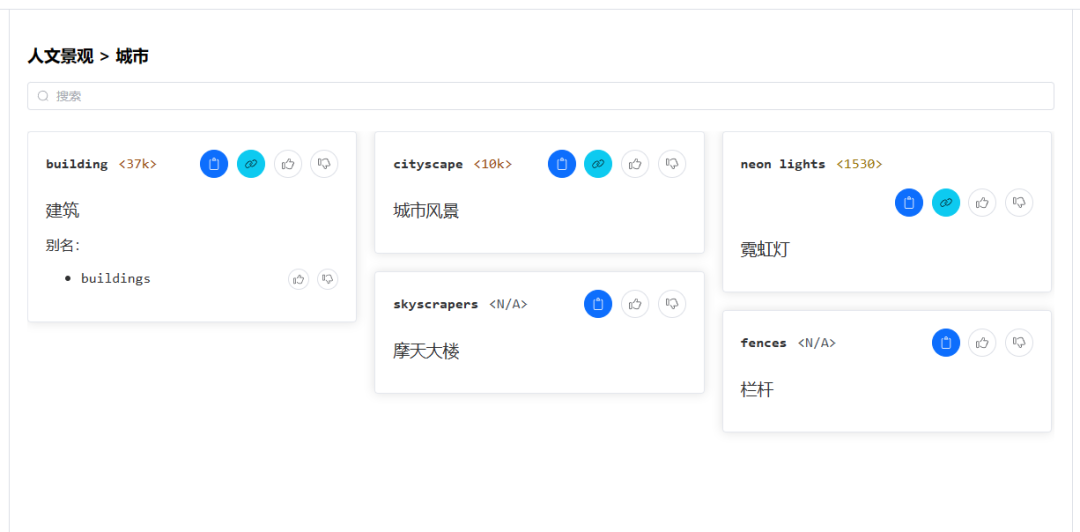Click the 别名: label
This screenshot has height=532, width=1080.
pos(63,246)
